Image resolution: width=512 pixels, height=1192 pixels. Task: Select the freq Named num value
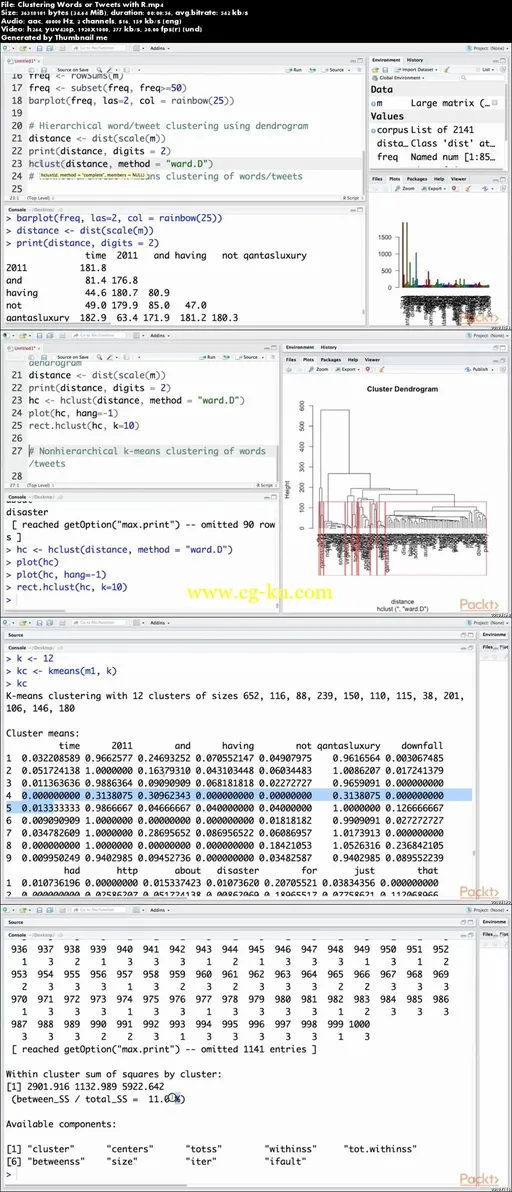coord(437,157)
